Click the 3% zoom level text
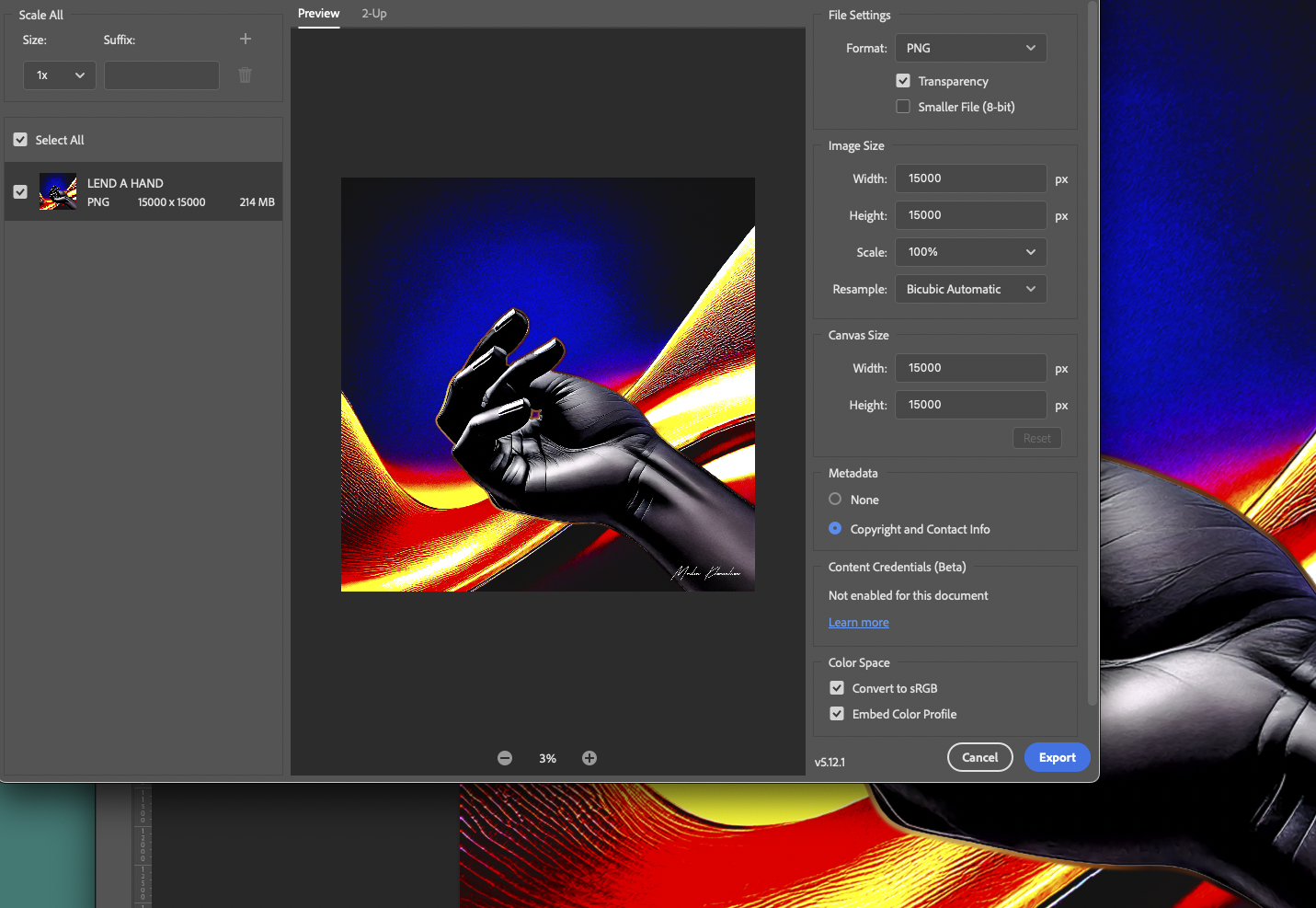Screen dimensions: 1316x908 point(548,759)
